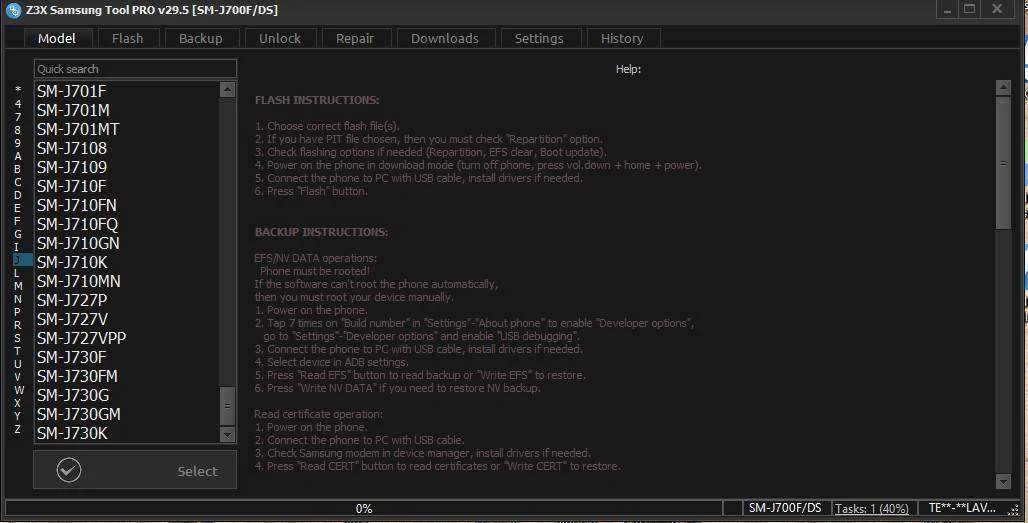Filter models by asterisk index
This screenshot has height=523, width=1028.
(x=18, y=90)
